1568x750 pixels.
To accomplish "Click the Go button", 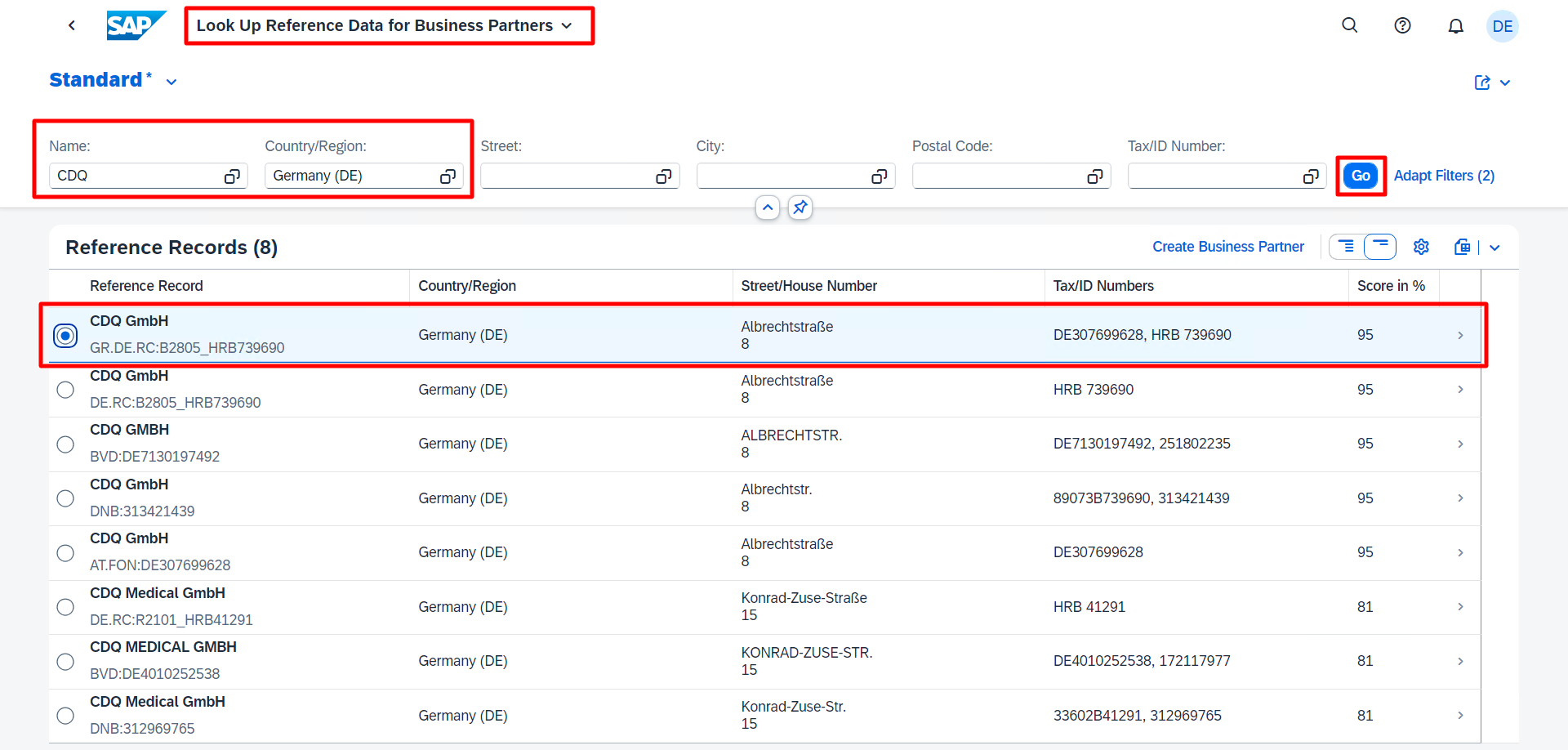I will point(1361,176).
